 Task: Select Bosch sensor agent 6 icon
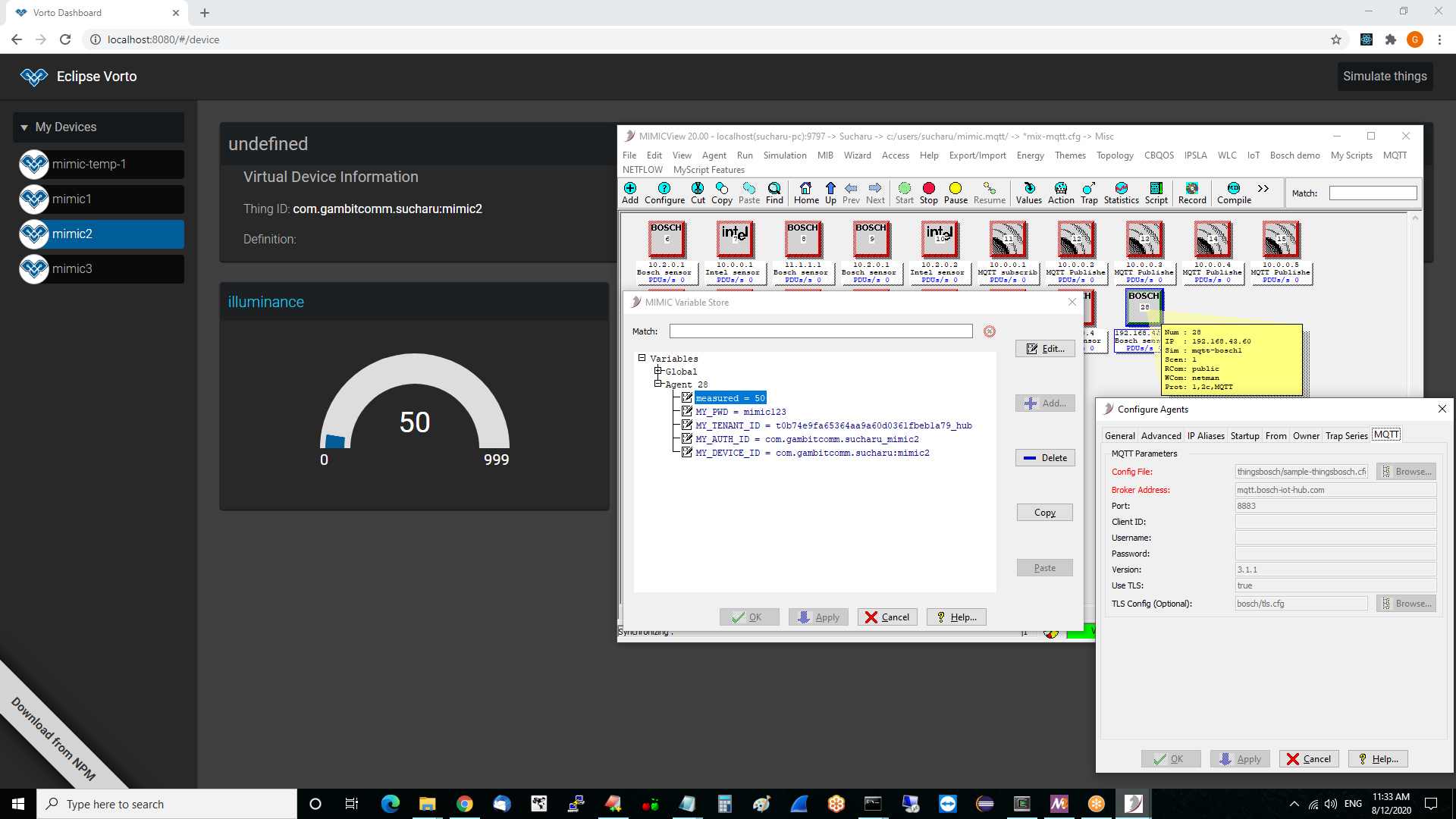coord(666,240)
